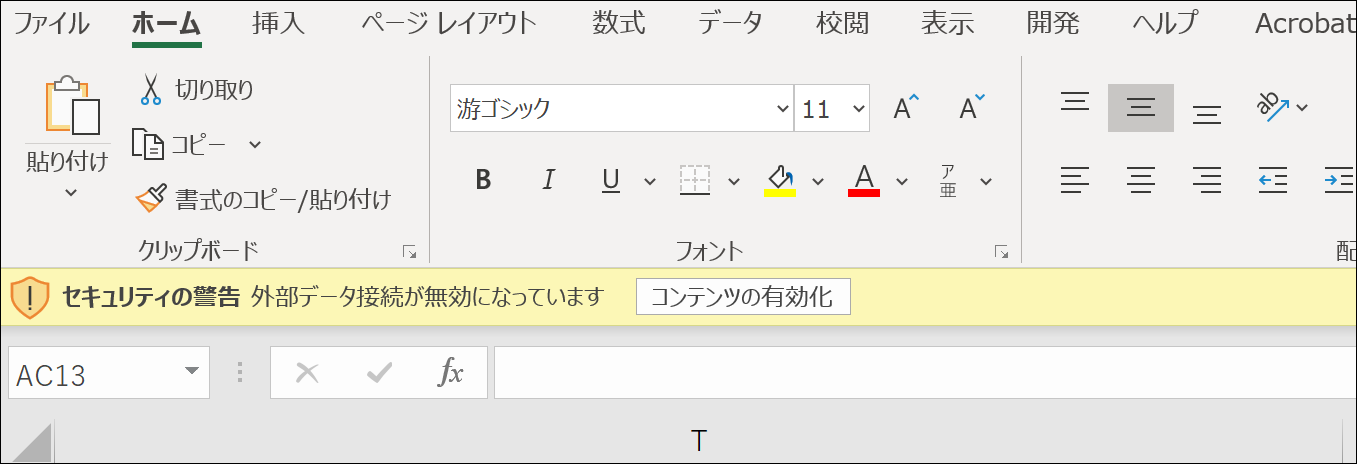Open fill color palette arrow
The width and height of the screenshot is (1357, 464).
coord(818,181)
